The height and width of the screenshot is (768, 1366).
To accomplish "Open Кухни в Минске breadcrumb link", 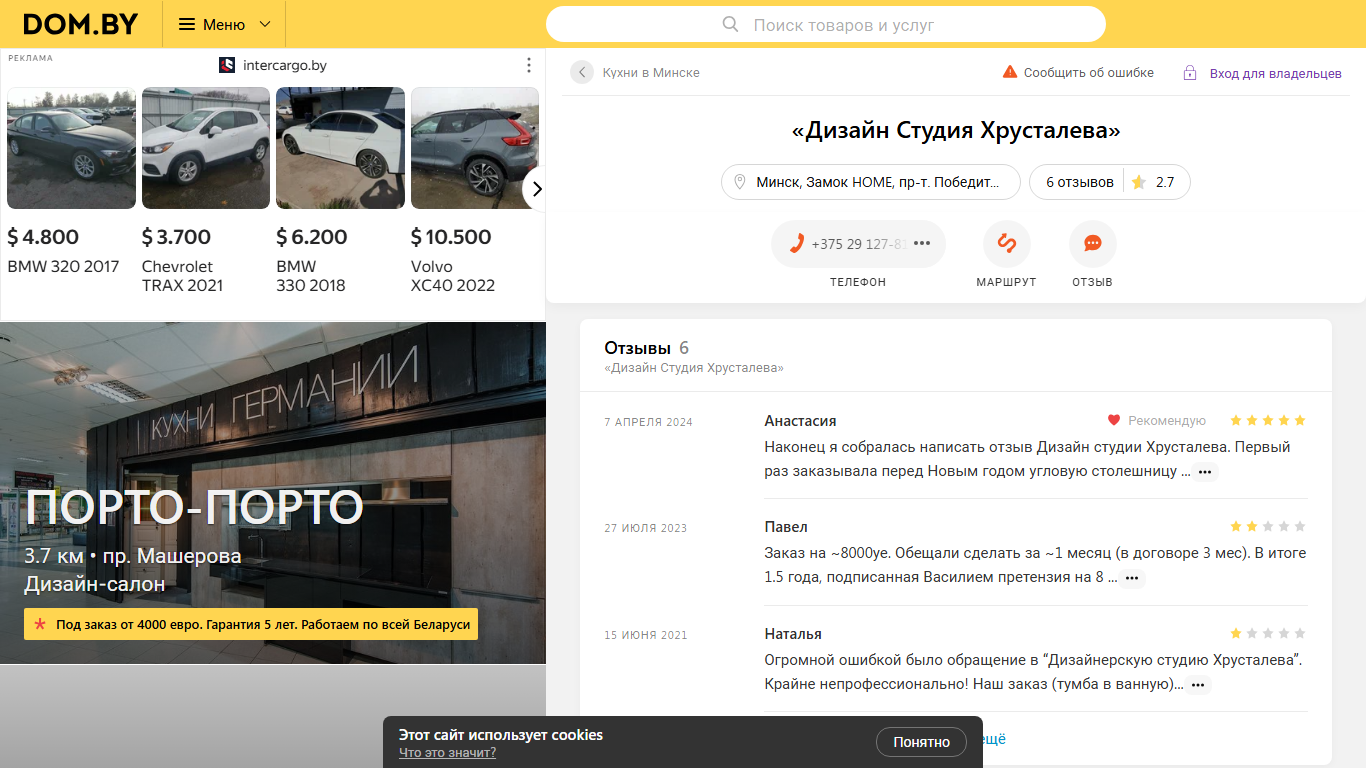I will (x=651, y=73).
